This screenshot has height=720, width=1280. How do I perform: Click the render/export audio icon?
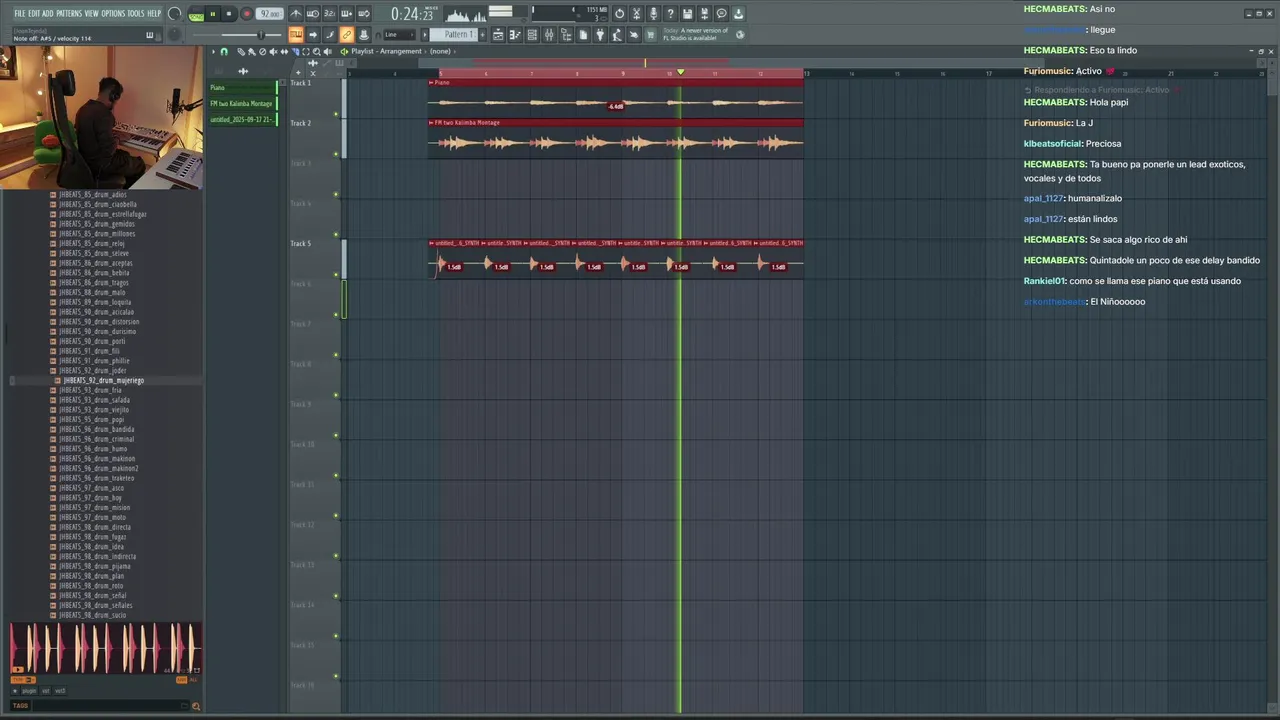pyautogui.click(x=704, y=14)
